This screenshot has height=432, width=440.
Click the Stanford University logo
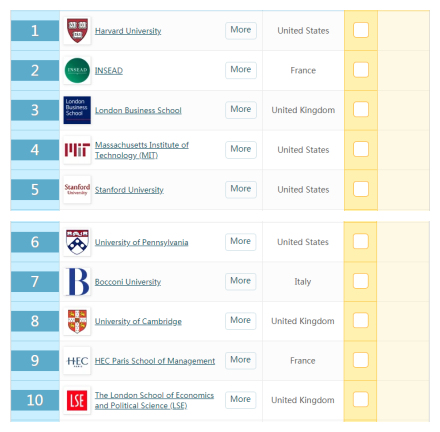[x=77, y=189]
